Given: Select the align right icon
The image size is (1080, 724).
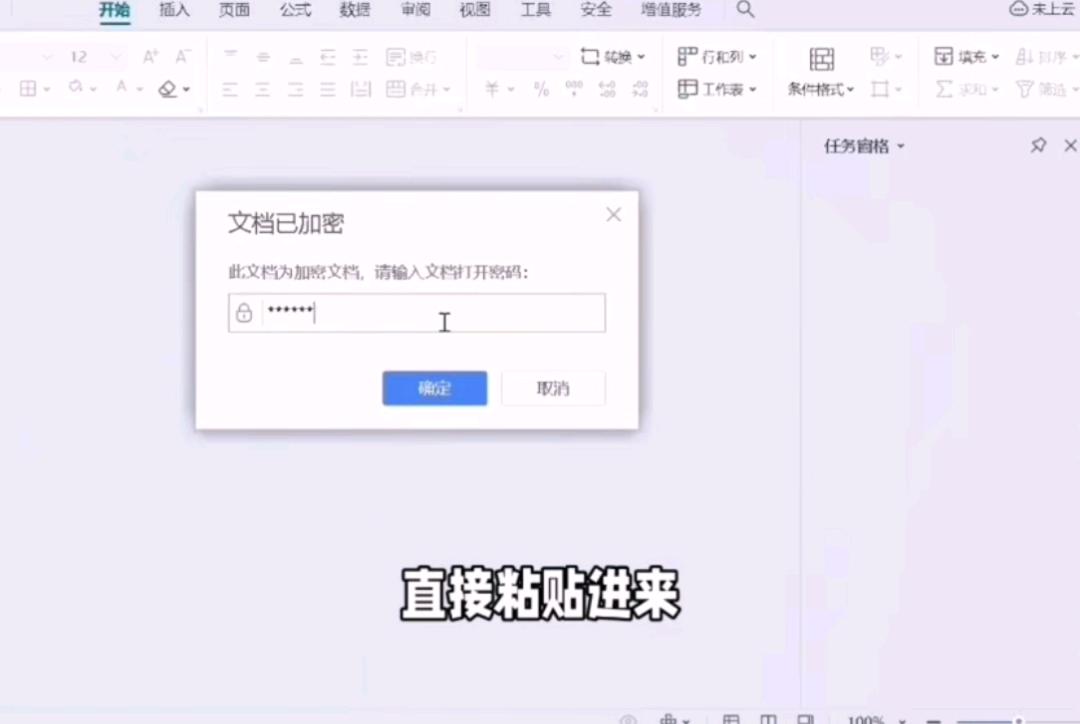Looking at the screenshot, I should point(295,89).
